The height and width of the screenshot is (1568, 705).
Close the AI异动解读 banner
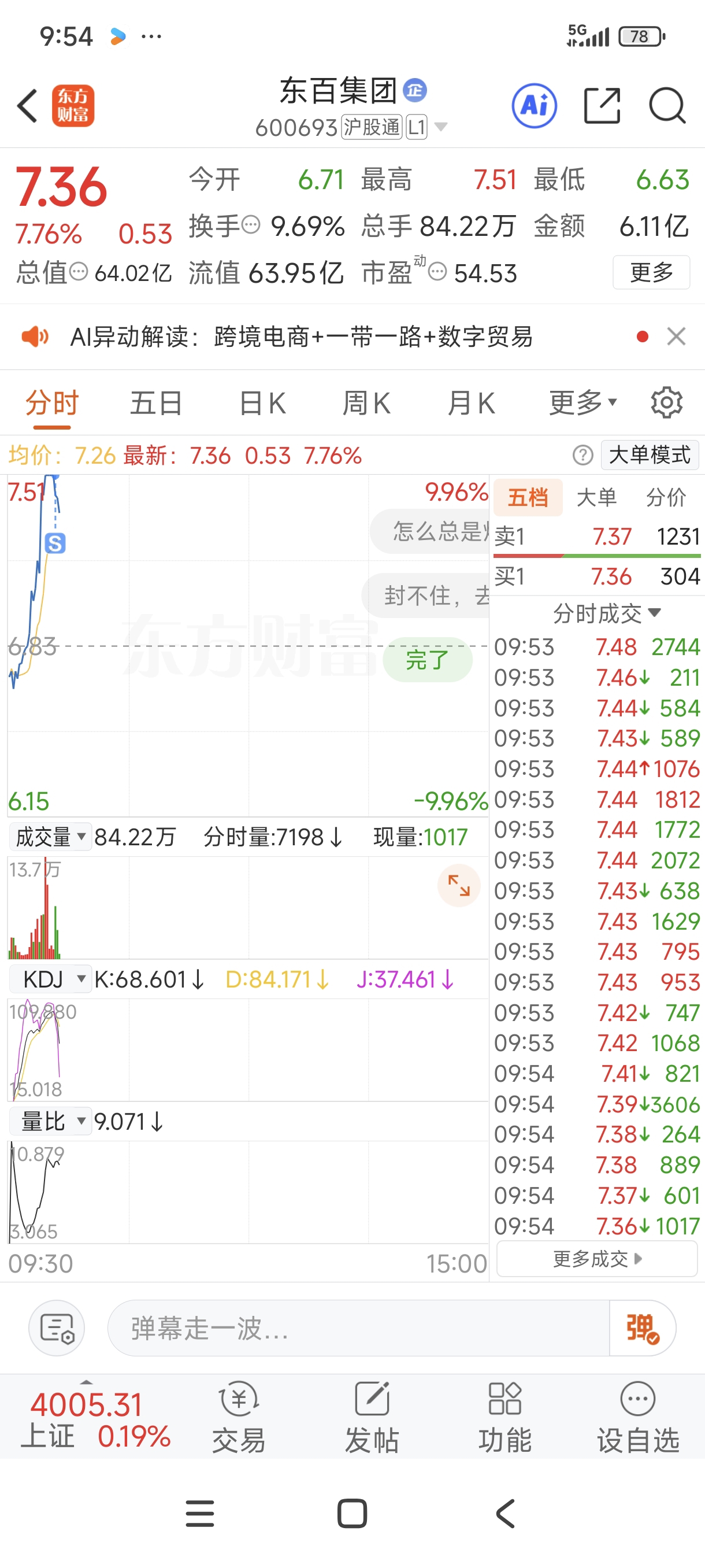[x=676, y=336]
